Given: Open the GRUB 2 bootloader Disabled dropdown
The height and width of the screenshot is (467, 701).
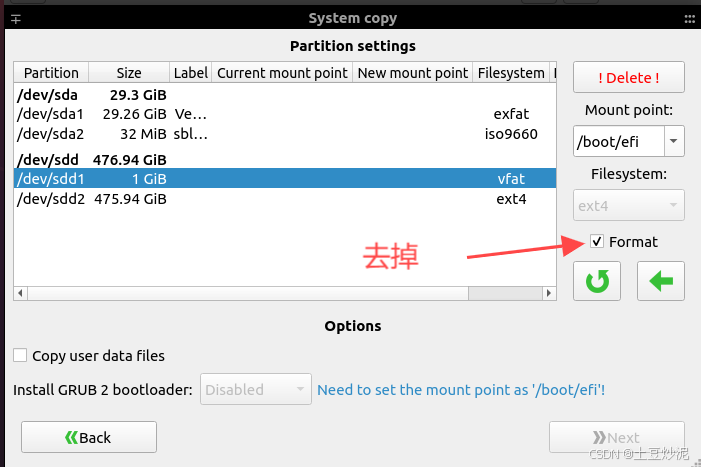Looking at the screenshot, I should [256, 389].
